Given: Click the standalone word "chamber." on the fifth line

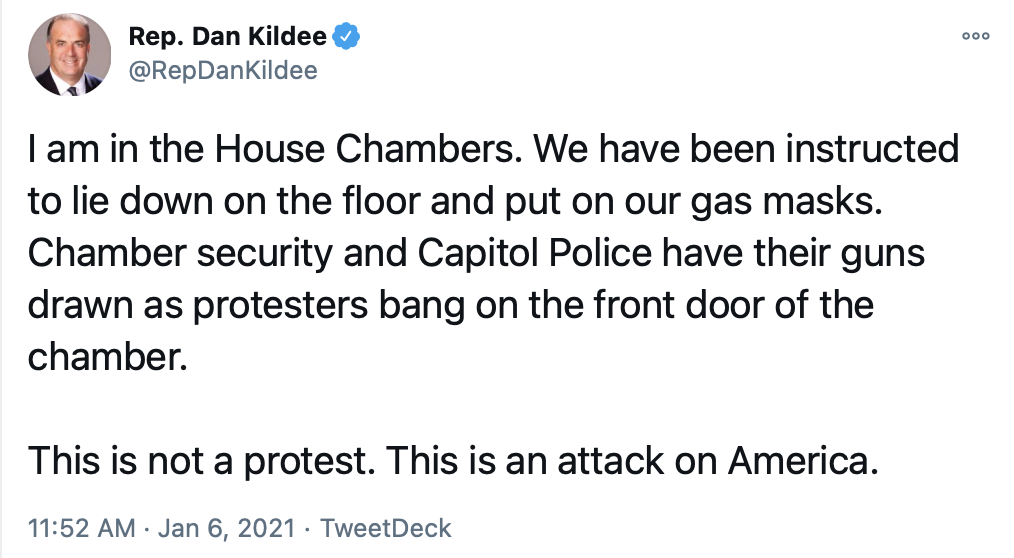Looking at the screenshot, I should 108,357.
